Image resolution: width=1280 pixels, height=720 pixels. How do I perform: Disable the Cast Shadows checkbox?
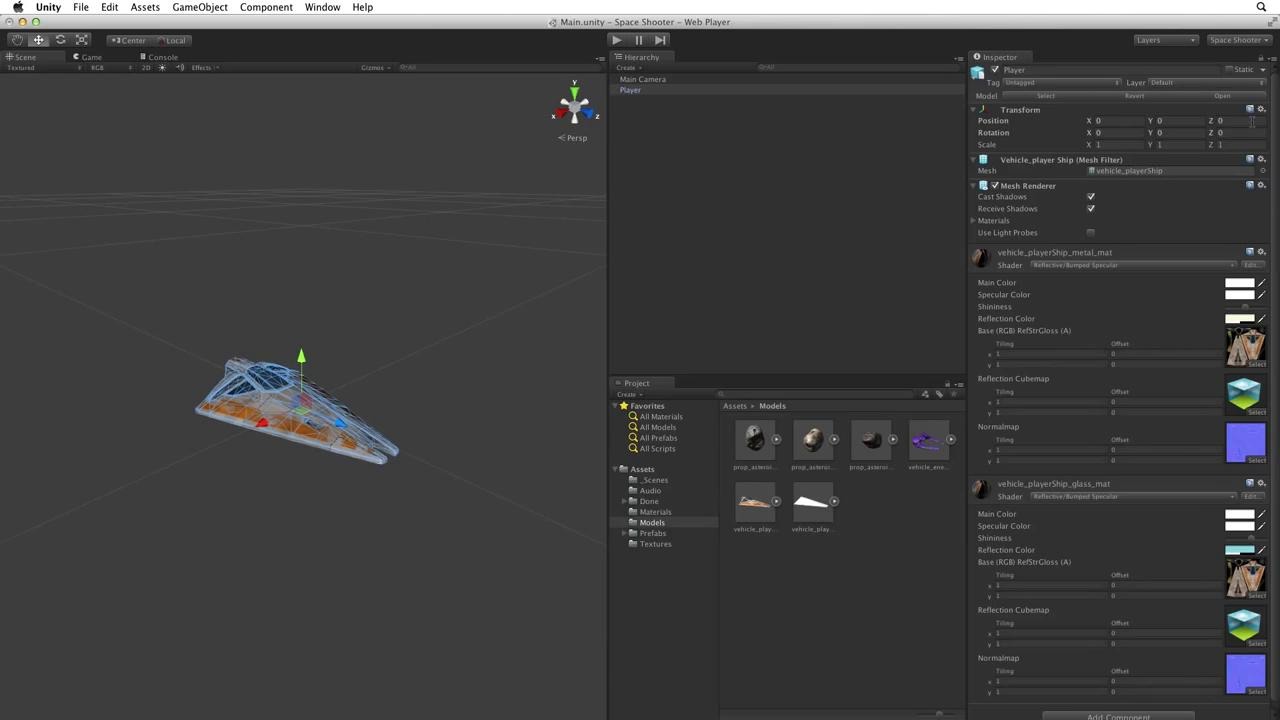(1091, 197)
